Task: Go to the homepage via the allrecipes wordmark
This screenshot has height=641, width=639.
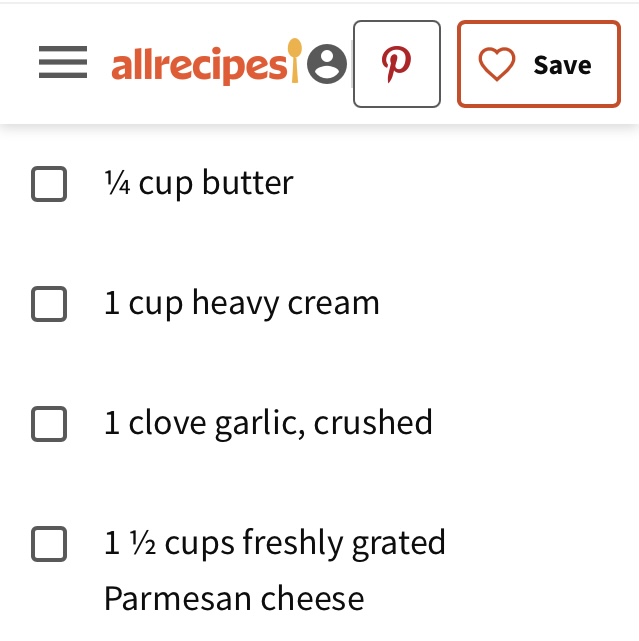Action: 198,65
